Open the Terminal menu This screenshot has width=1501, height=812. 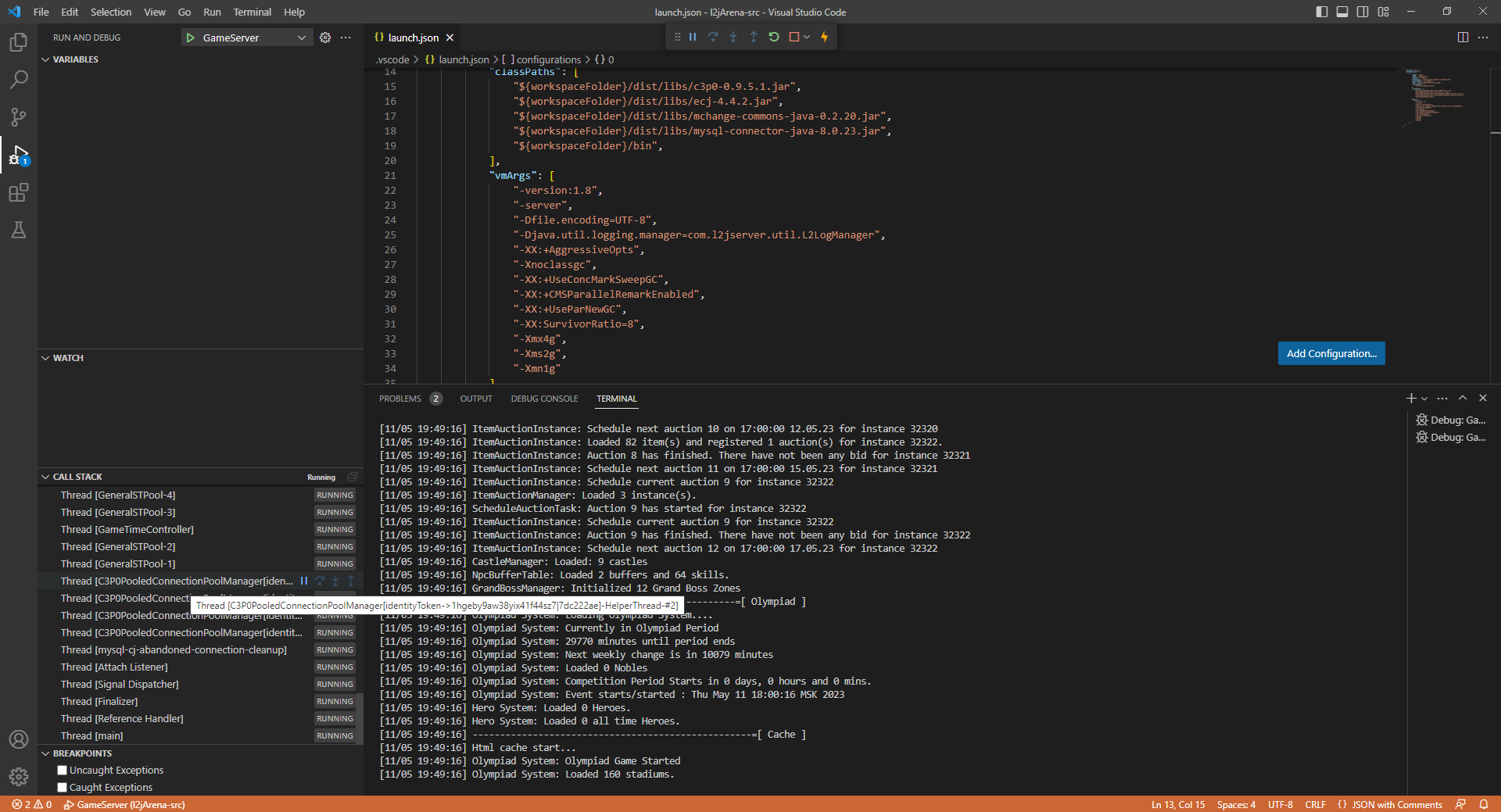coord(253,12)
